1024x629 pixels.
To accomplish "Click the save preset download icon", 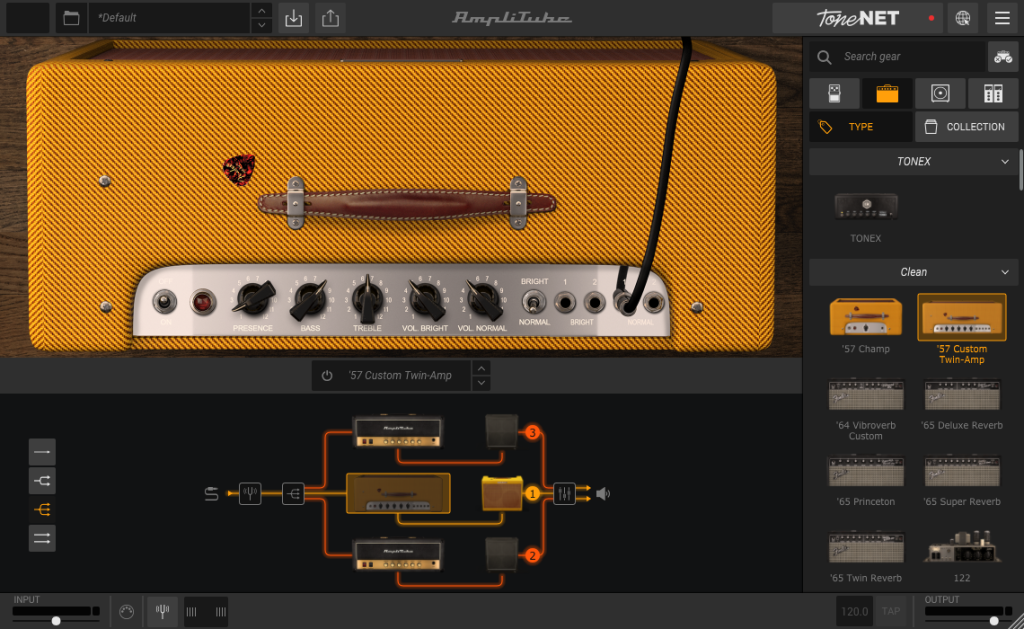I will pyautogui.click(x=294, y=18).
